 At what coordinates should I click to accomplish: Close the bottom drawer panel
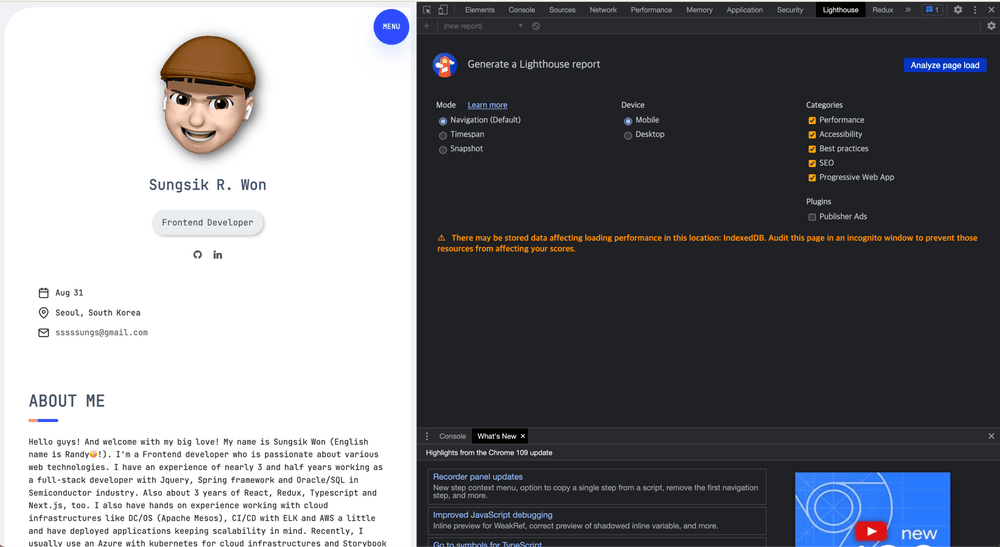pyautogui.click(x=991, y=436)
